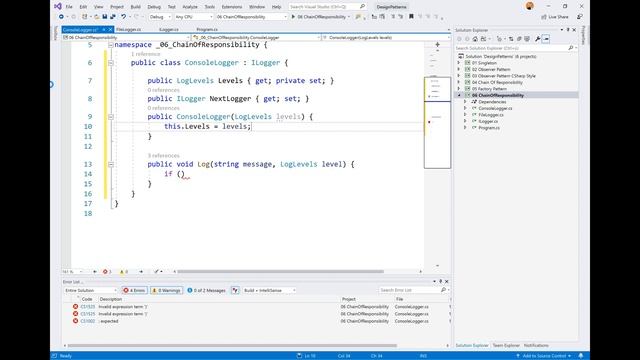Click the Properties wrench icon
Screen dimensions: 640x360
pos(538,39)
